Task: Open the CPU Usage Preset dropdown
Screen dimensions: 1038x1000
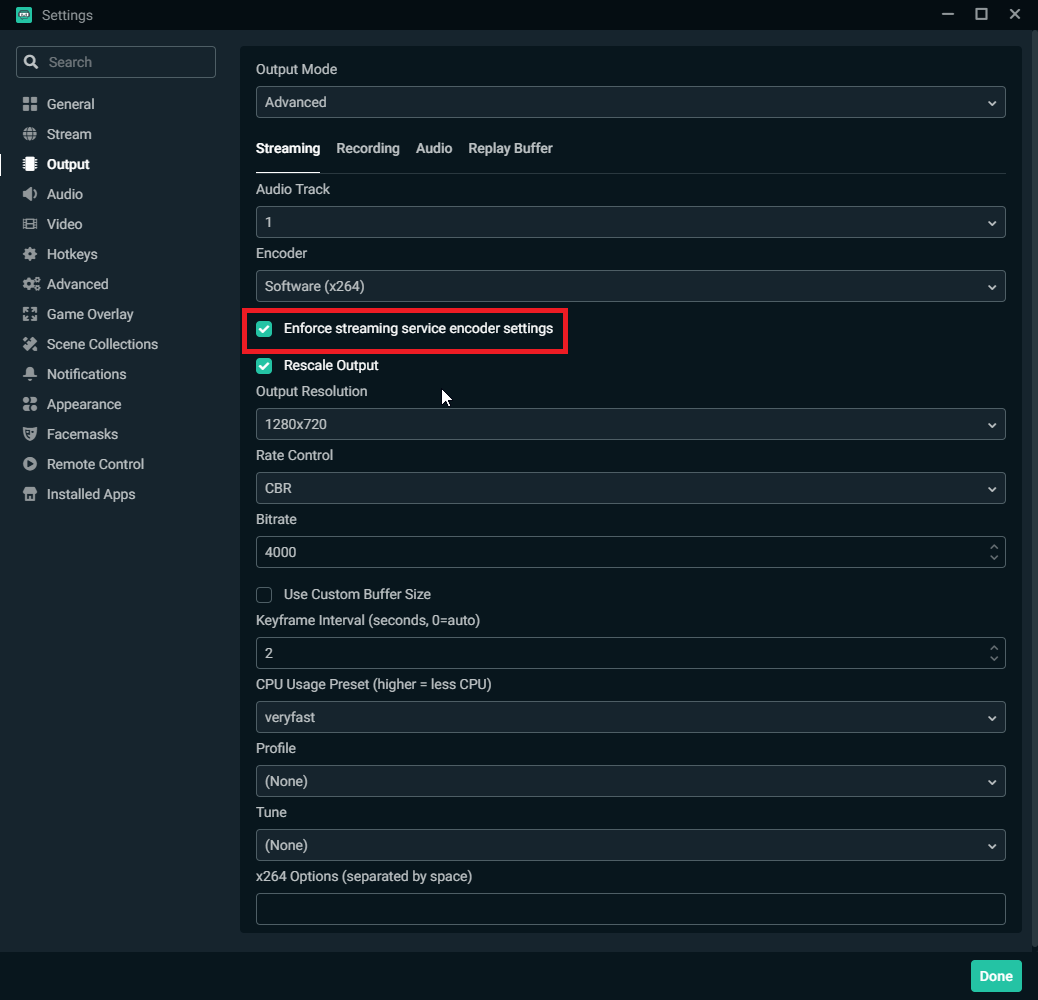Action: pyautogui.click(x=630, y=717)
